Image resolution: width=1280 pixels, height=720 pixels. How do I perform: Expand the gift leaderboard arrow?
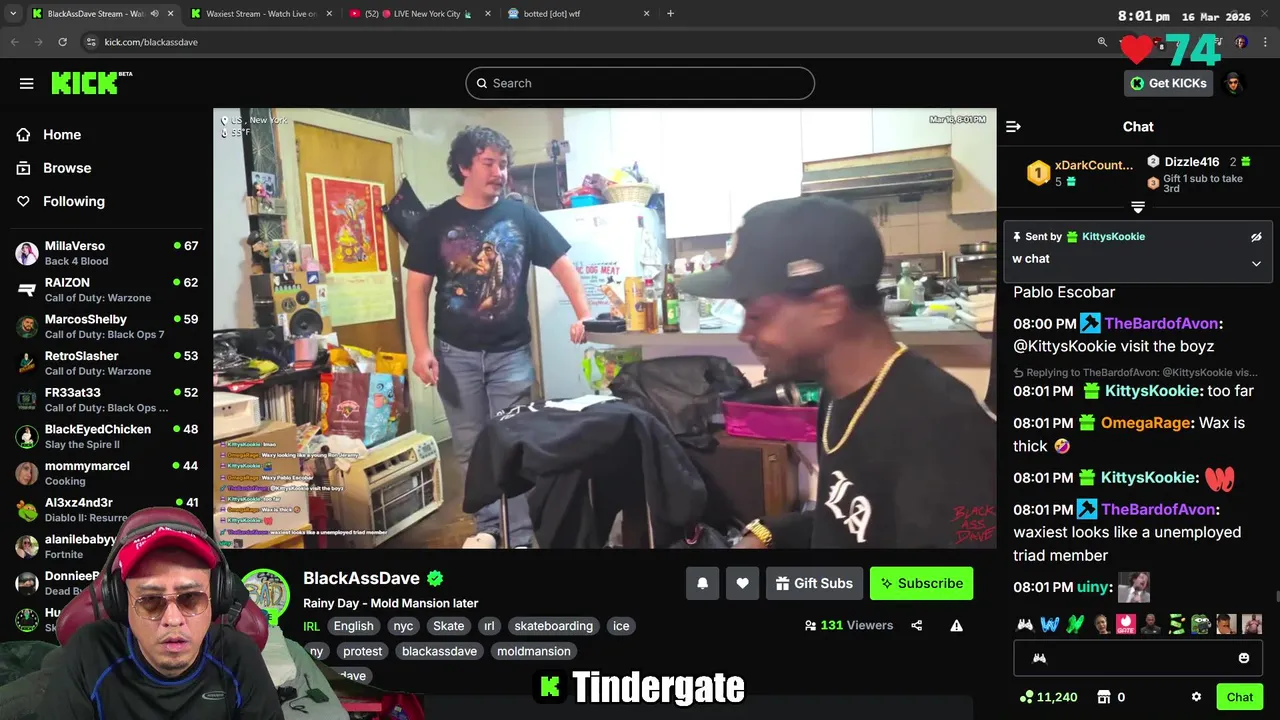click(x=1138, y=207)
